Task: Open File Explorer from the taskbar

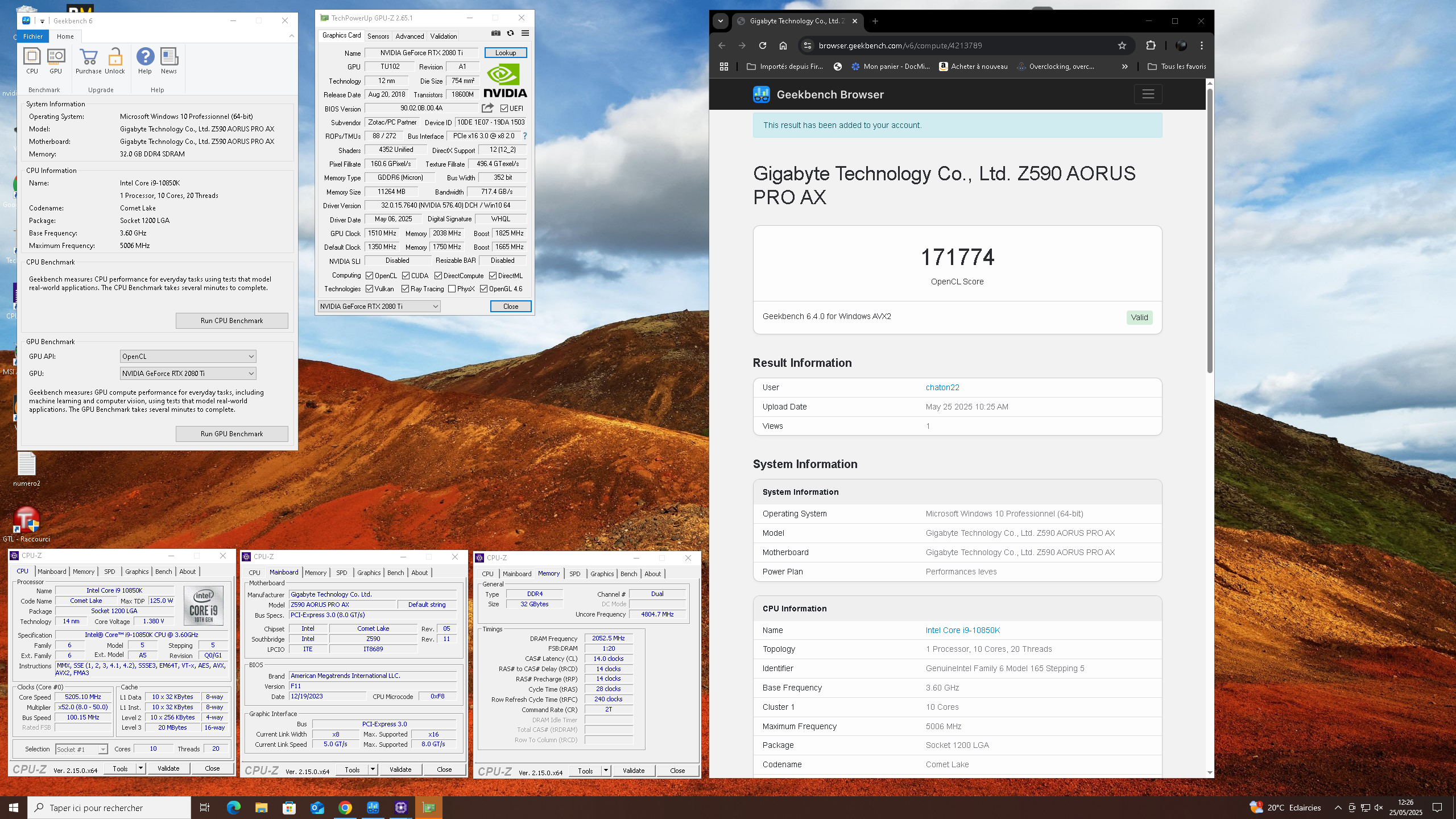Action: [261, 807]
